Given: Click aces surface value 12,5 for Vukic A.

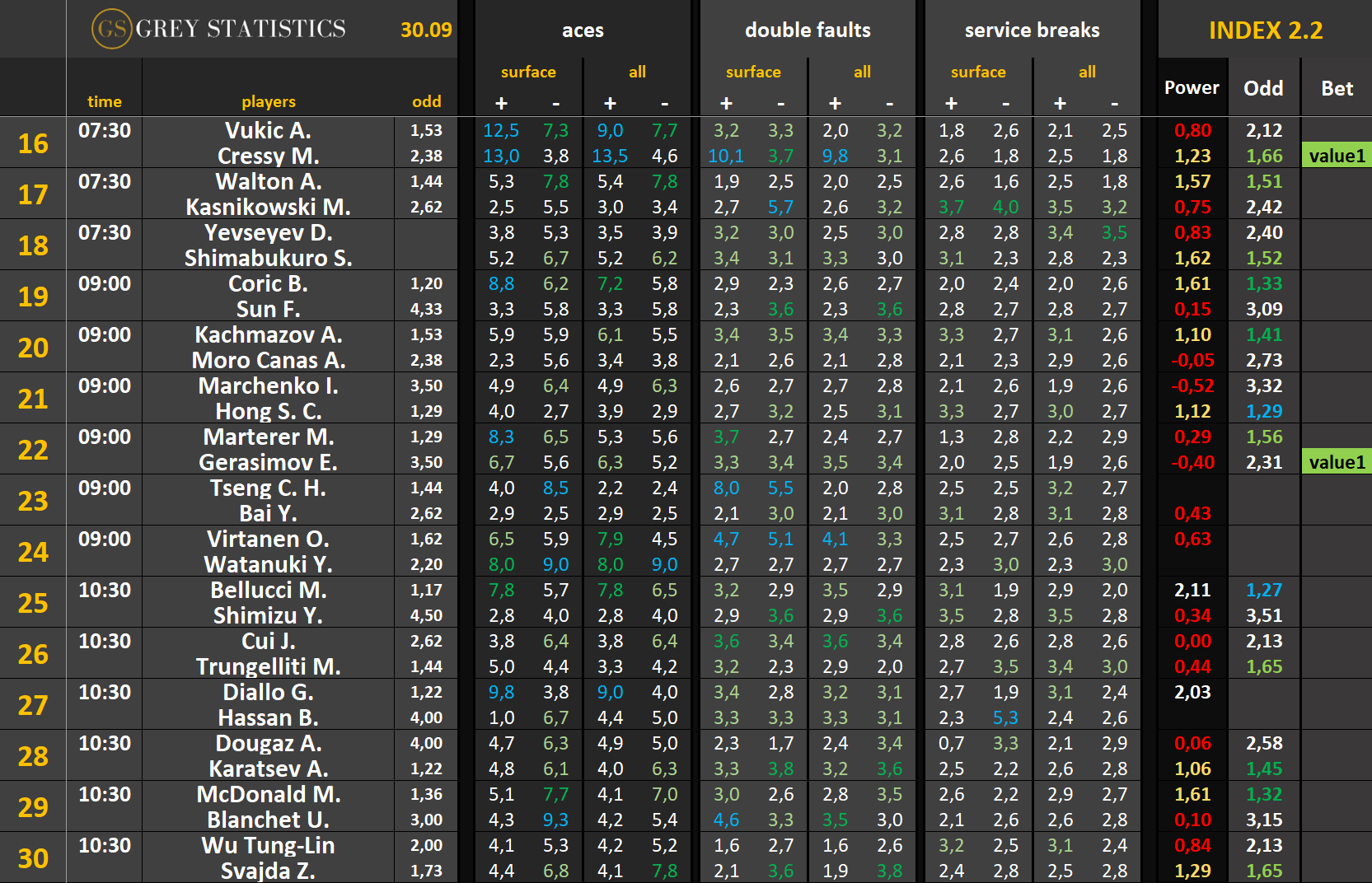Looking at the screenshot, I should [x=501, y=130].
